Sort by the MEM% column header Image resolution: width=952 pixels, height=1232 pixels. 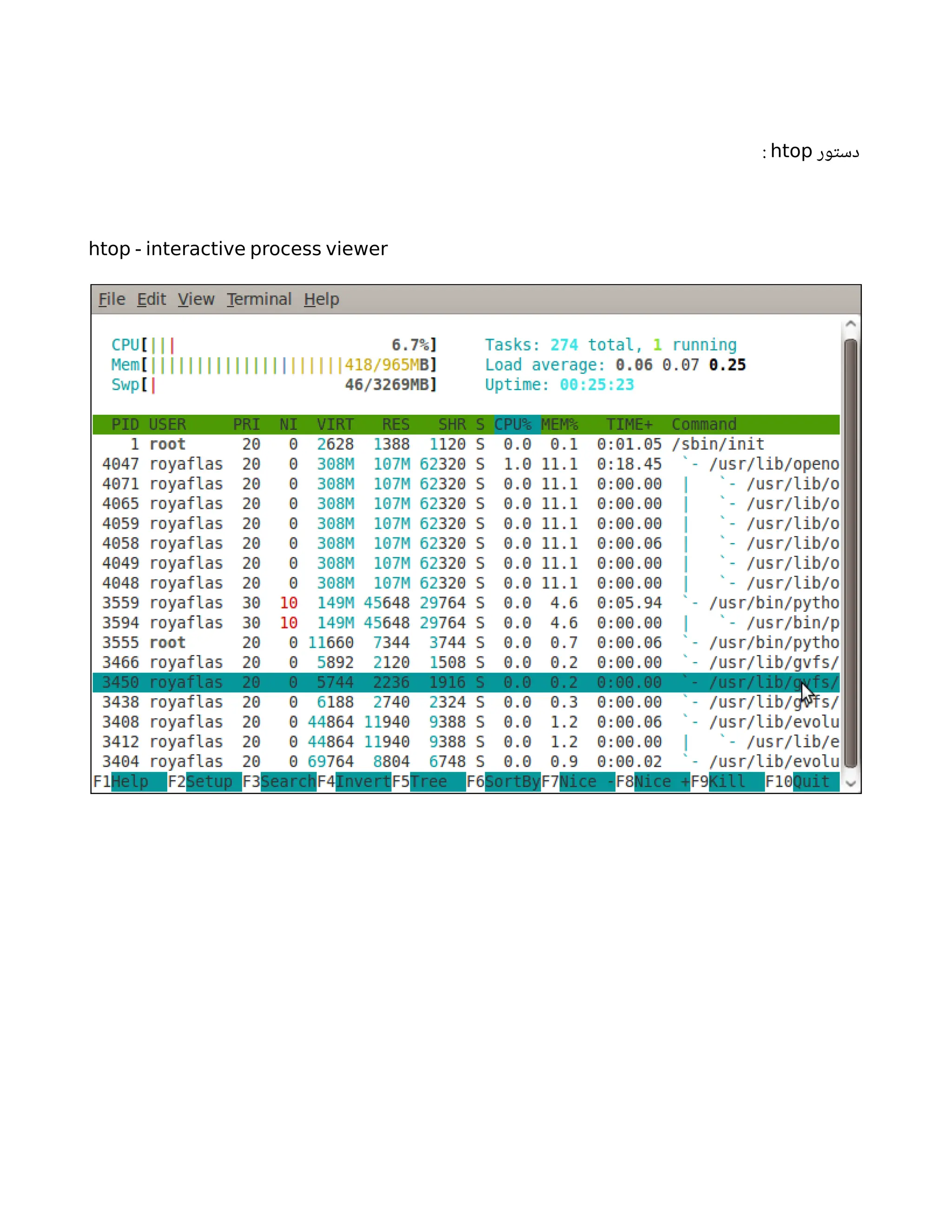560,424
